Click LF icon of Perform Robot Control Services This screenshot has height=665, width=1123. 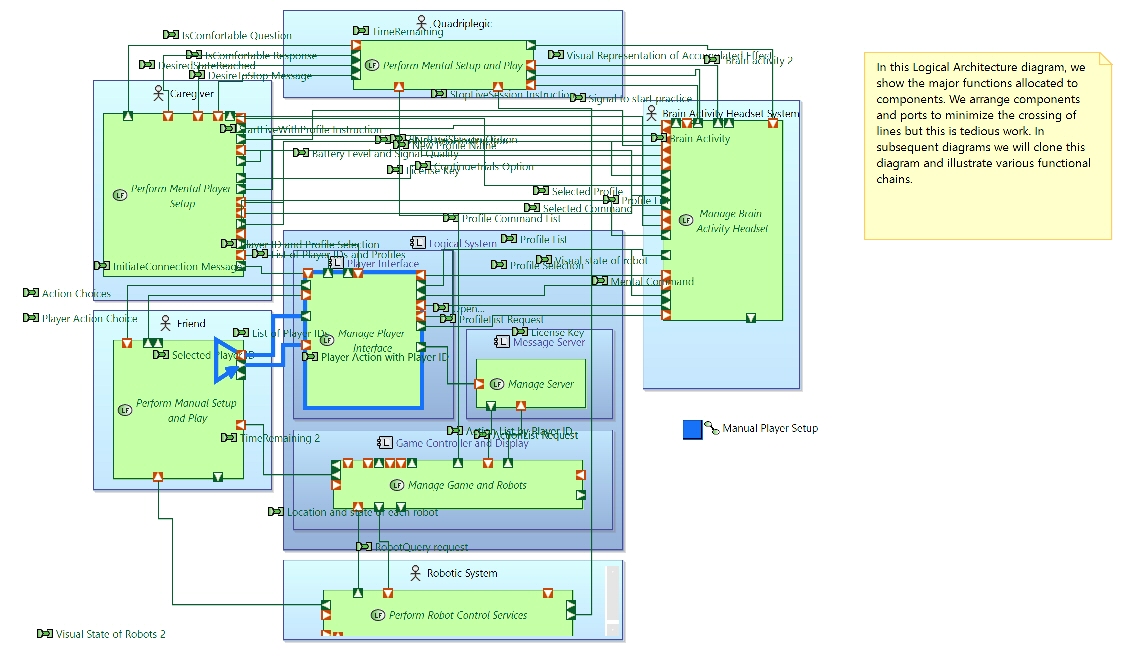click(x=378, y=615)
